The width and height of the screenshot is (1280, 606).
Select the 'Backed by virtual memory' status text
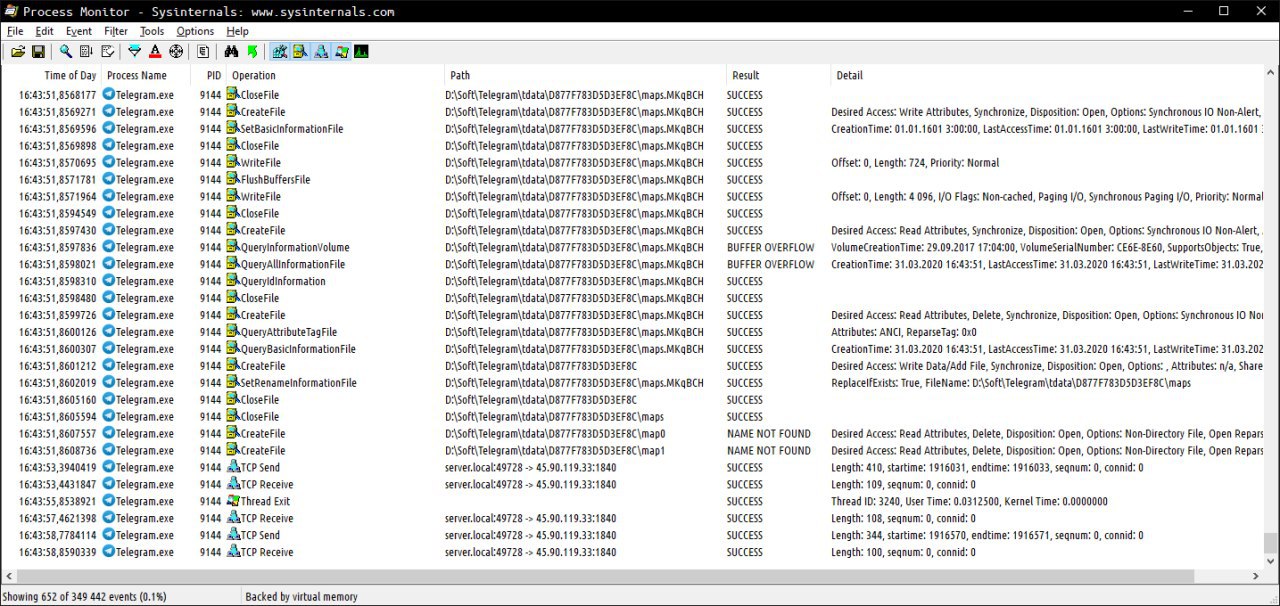click(x=301, y=597)
